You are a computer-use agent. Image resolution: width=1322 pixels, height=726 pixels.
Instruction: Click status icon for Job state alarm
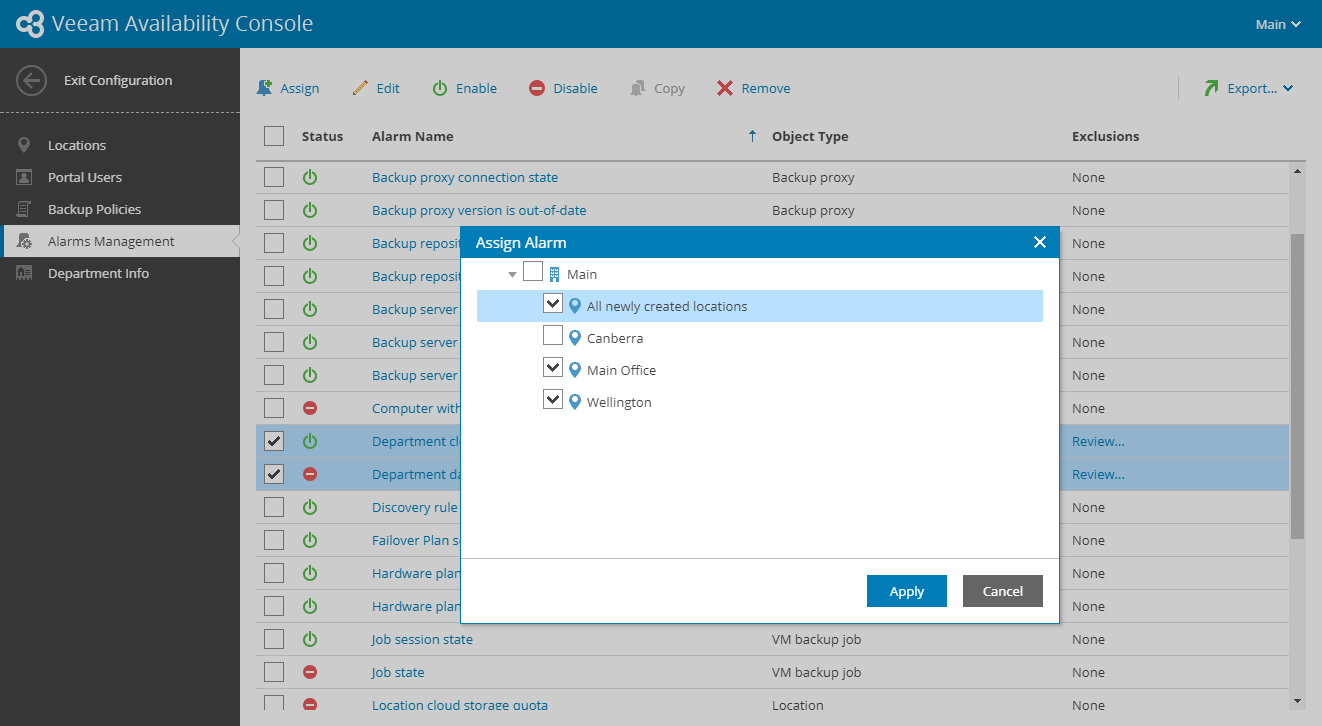pos(310,672)
